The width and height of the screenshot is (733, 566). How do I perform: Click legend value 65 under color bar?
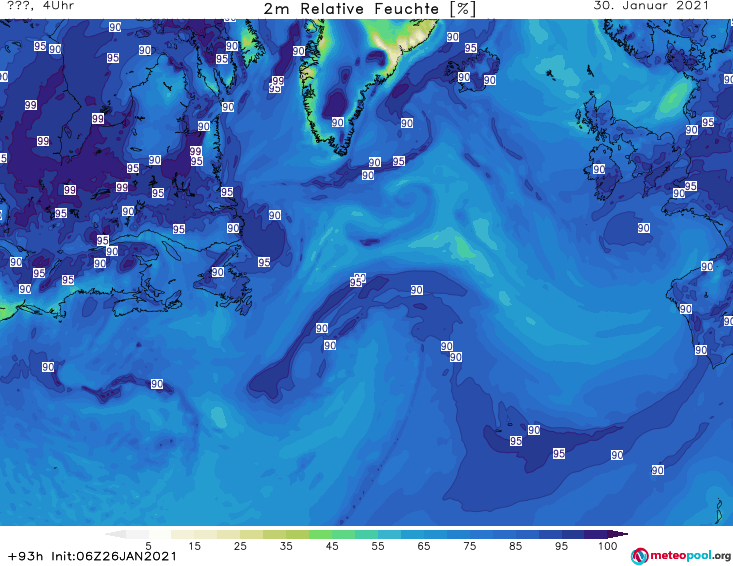424,545
